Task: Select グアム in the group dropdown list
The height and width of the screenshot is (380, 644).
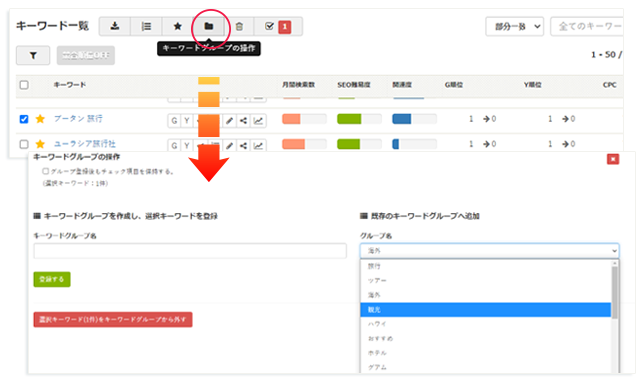Action: 486,367
